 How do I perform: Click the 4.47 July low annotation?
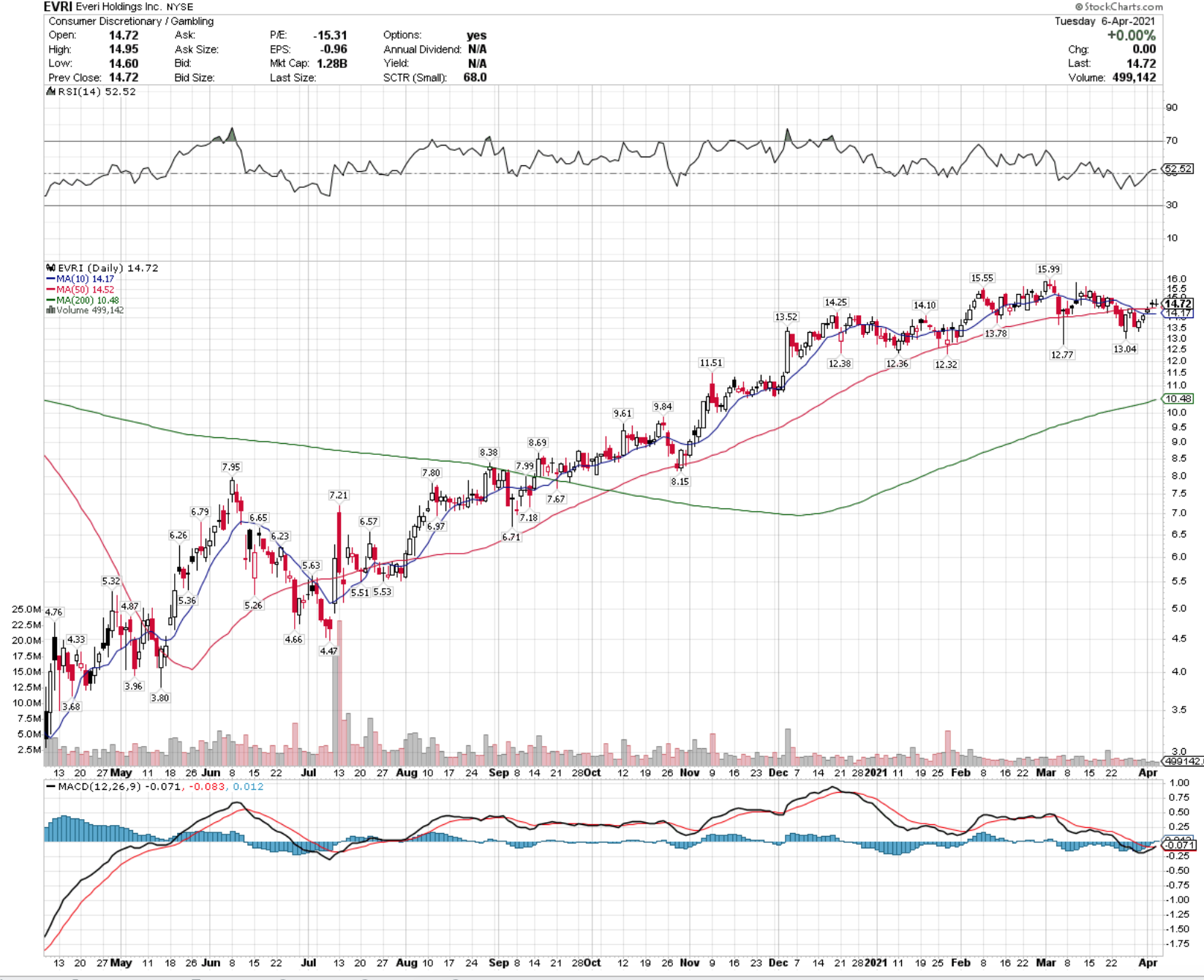click(329, 651)
